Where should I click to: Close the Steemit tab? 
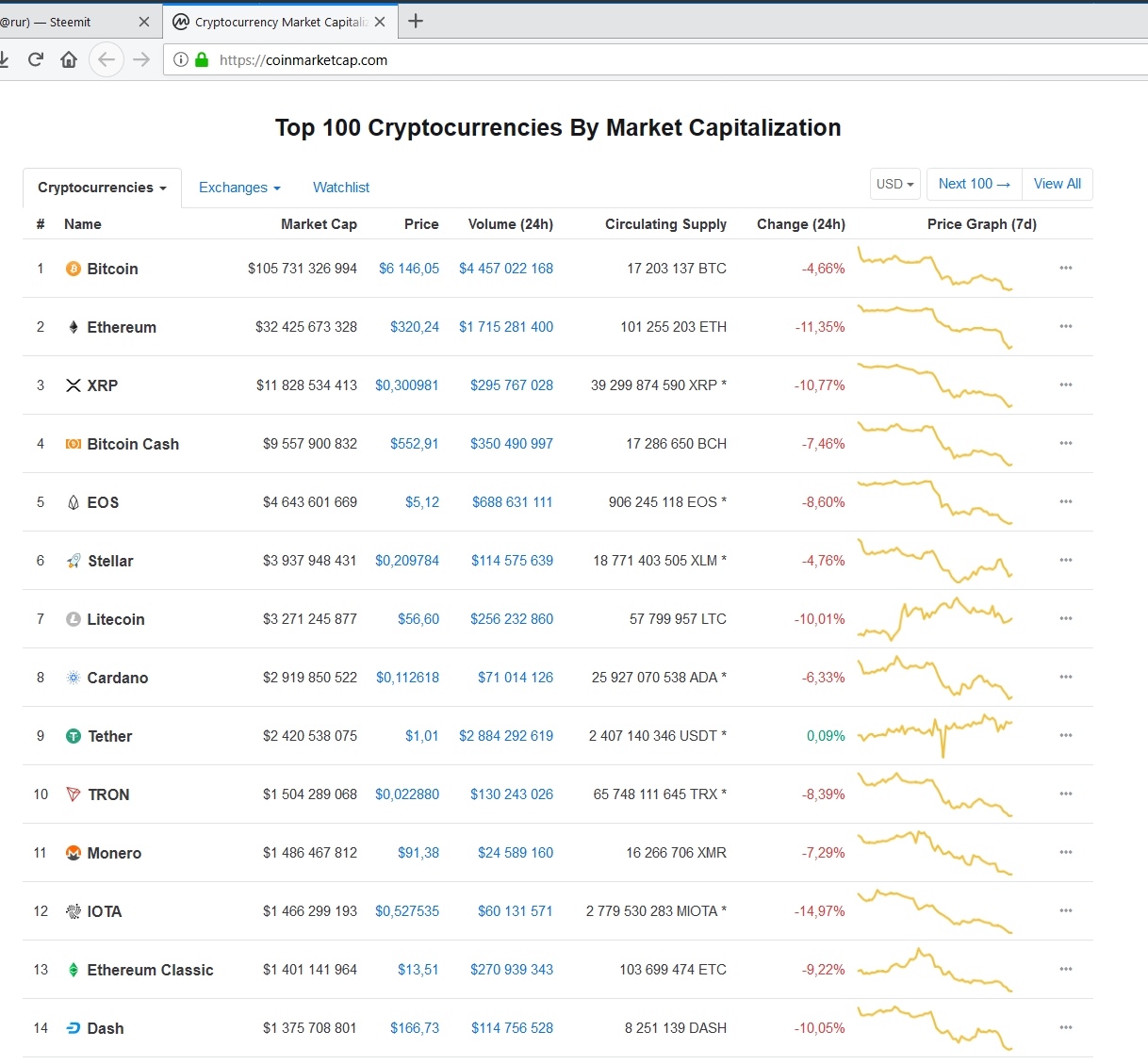pyautogui.click(x=143, y=22)
